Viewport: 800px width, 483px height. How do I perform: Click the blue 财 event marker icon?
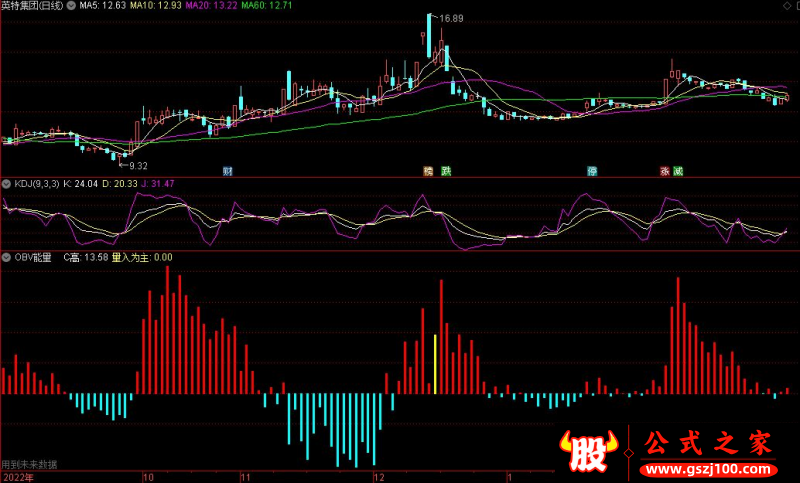pos(229,171)
